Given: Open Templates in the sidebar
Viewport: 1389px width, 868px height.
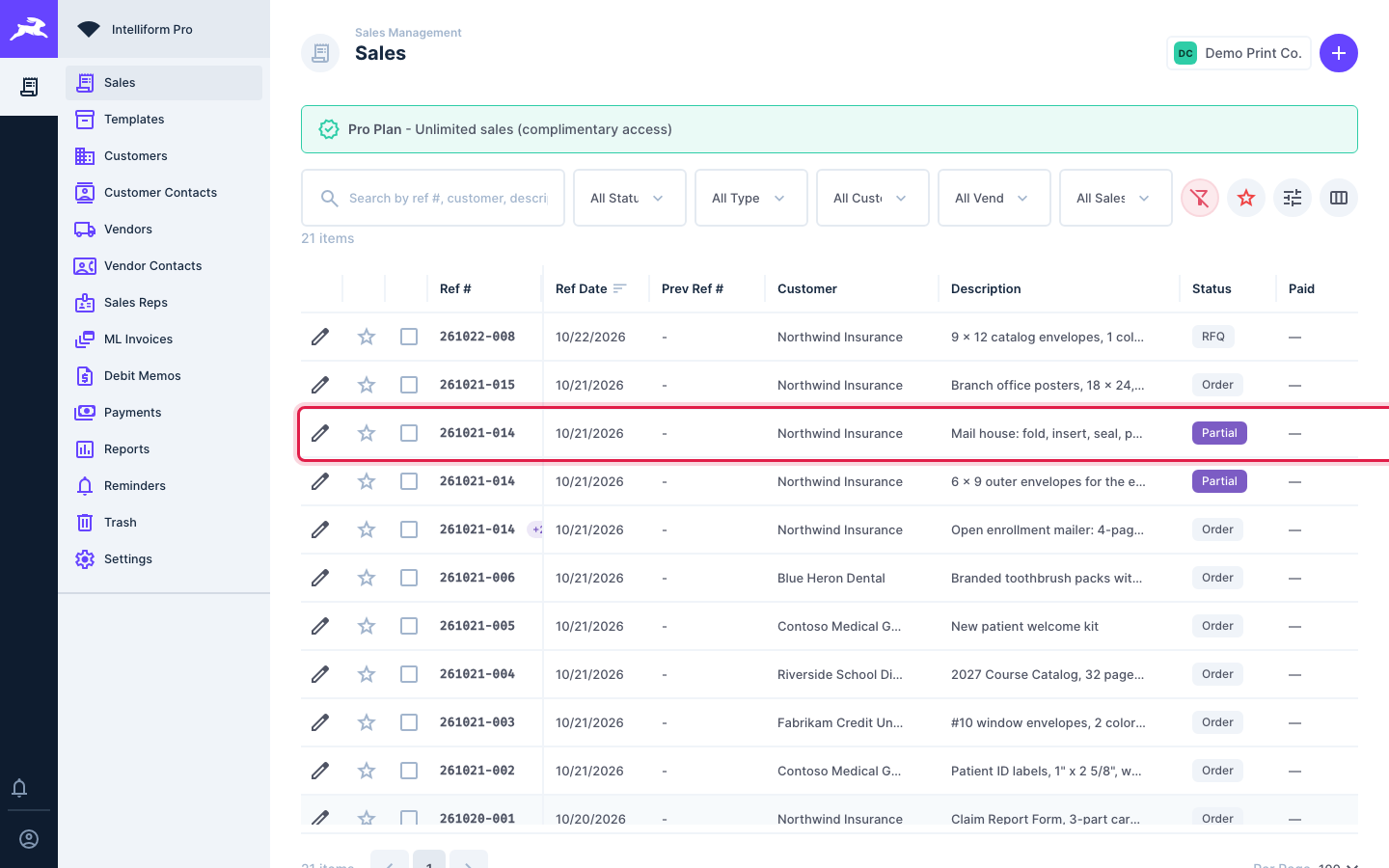Looking at the screenshot, I should pos(164,120).
